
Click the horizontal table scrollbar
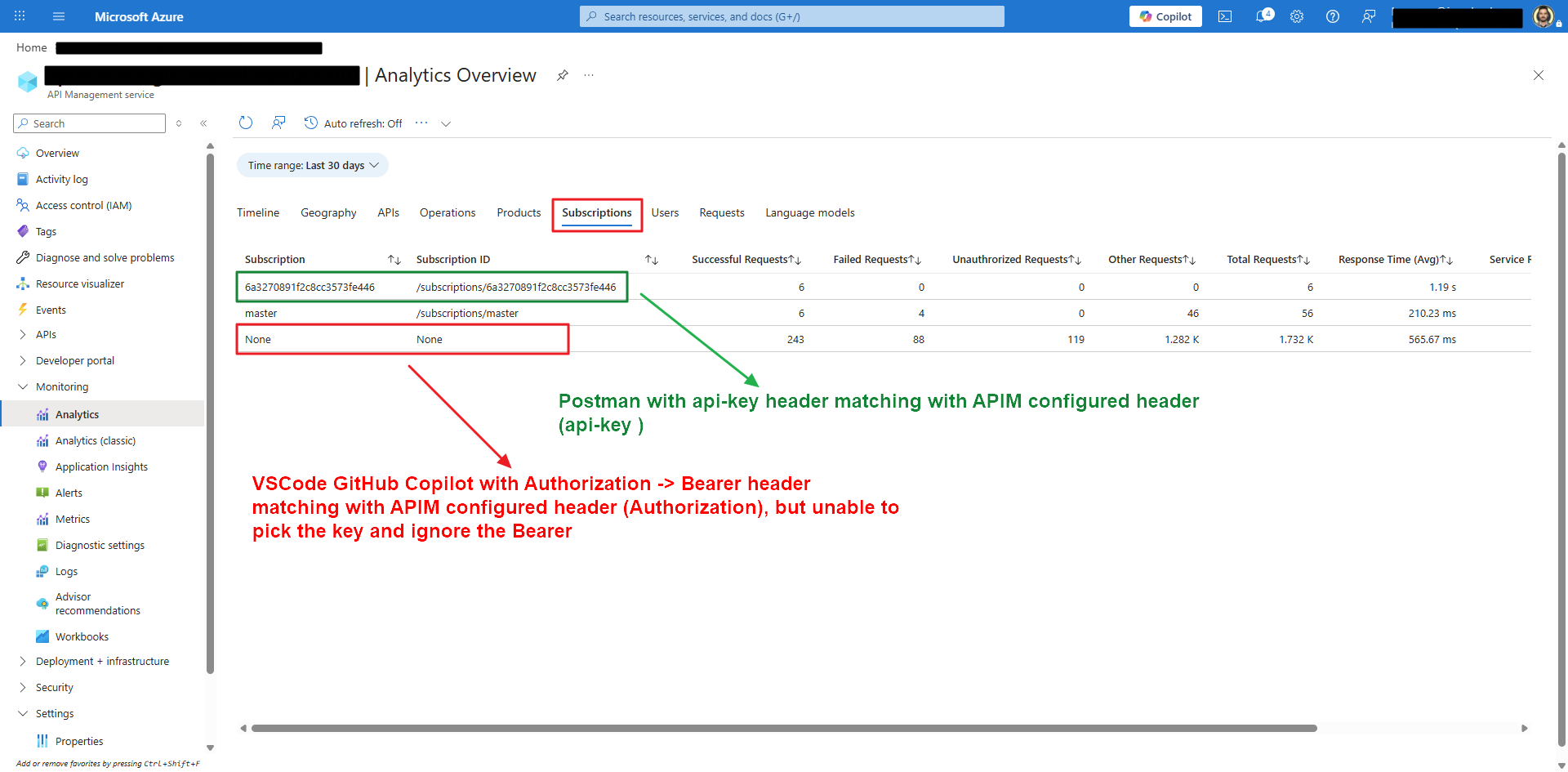click(784, 728)
